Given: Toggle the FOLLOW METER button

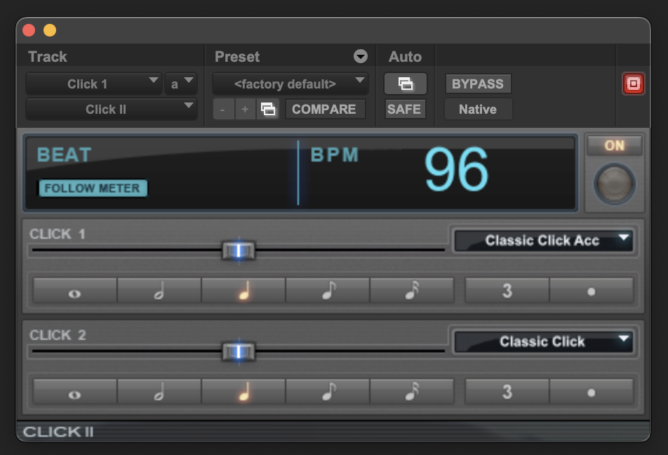Looking at the screenshot, I should coord(93,188).
